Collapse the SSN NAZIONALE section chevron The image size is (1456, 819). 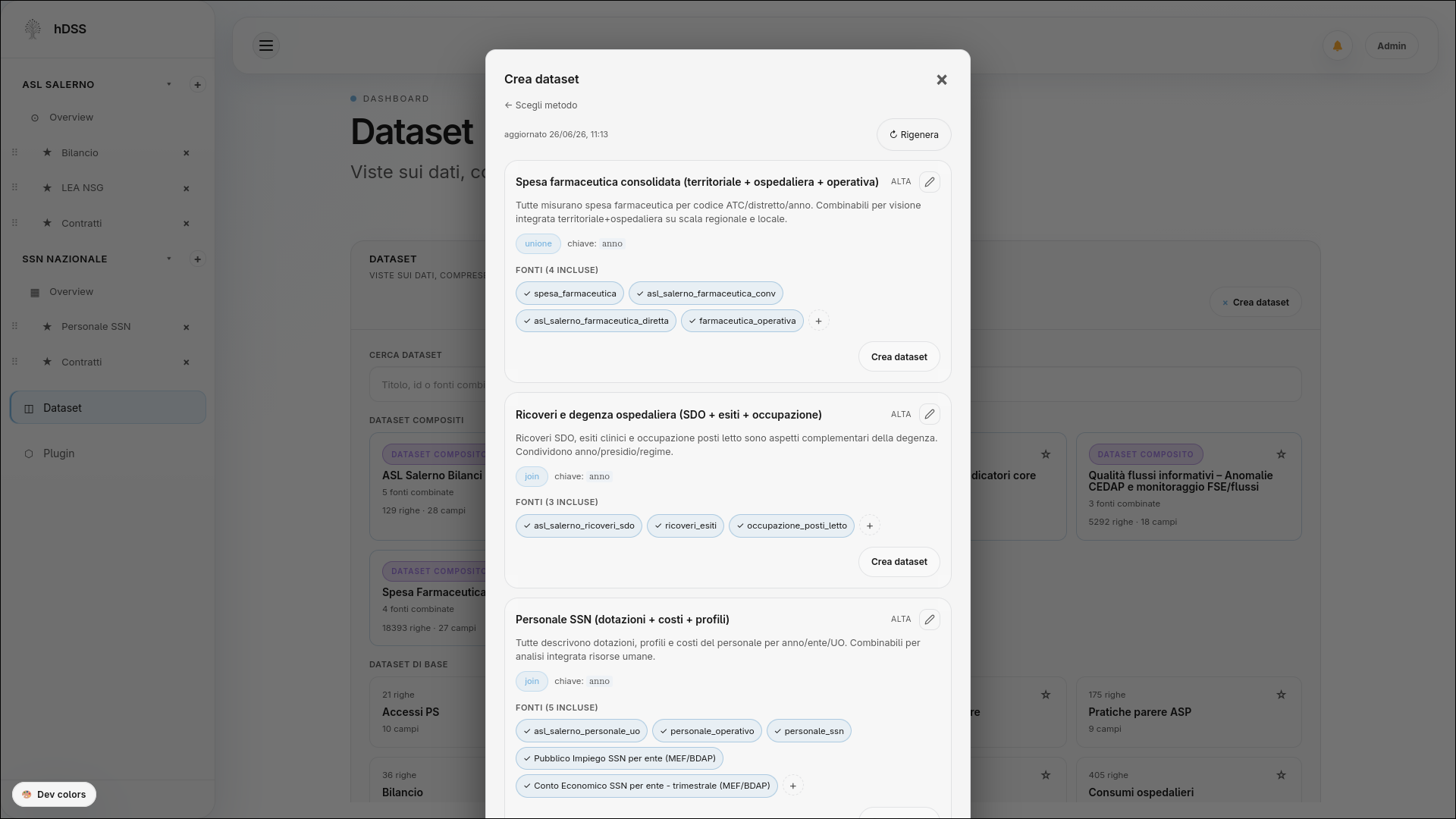pos(169,259)
